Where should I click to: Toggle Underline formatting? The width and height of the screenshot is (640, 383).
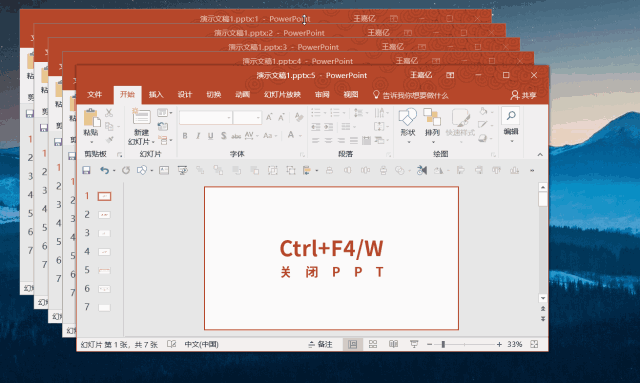[211, 136]
